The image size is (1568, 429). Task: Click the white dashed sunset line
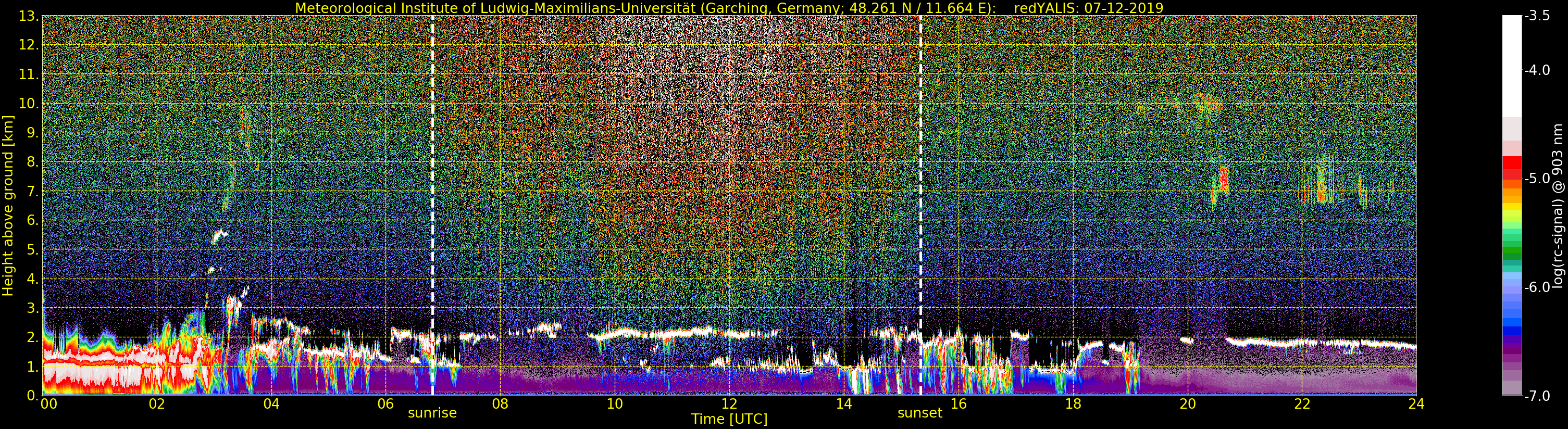(920, 205)
